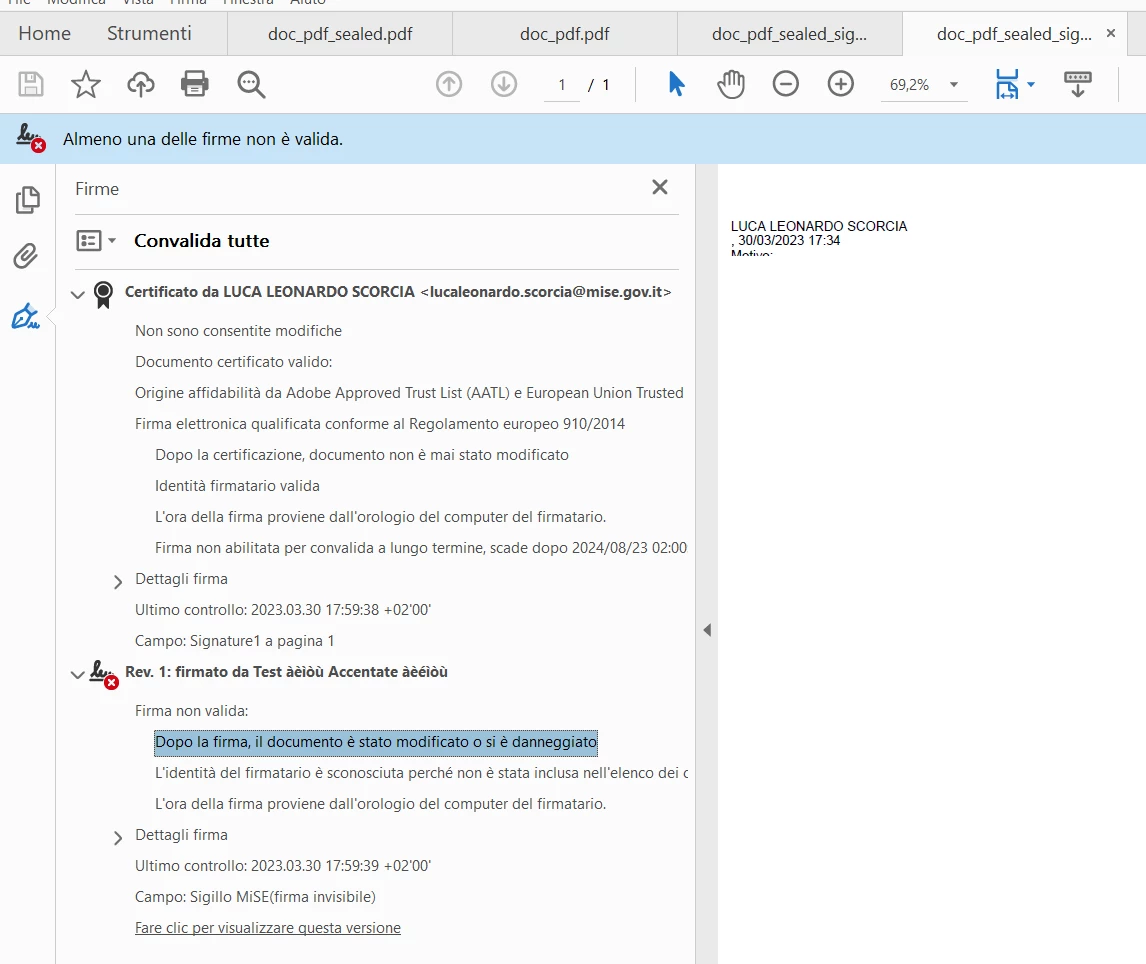Go to next page arrow
This screenshot has width=1146, height=964.
504,84
